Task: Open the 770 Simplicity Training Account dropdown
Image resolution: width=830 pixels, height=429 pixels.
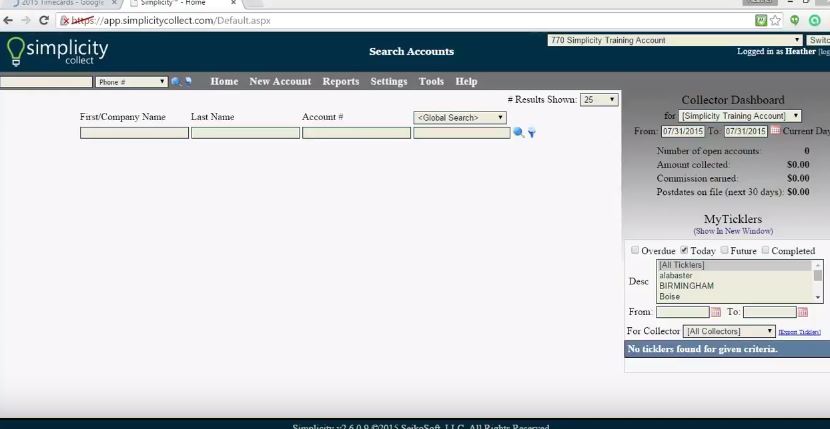Action: point(675,40)
